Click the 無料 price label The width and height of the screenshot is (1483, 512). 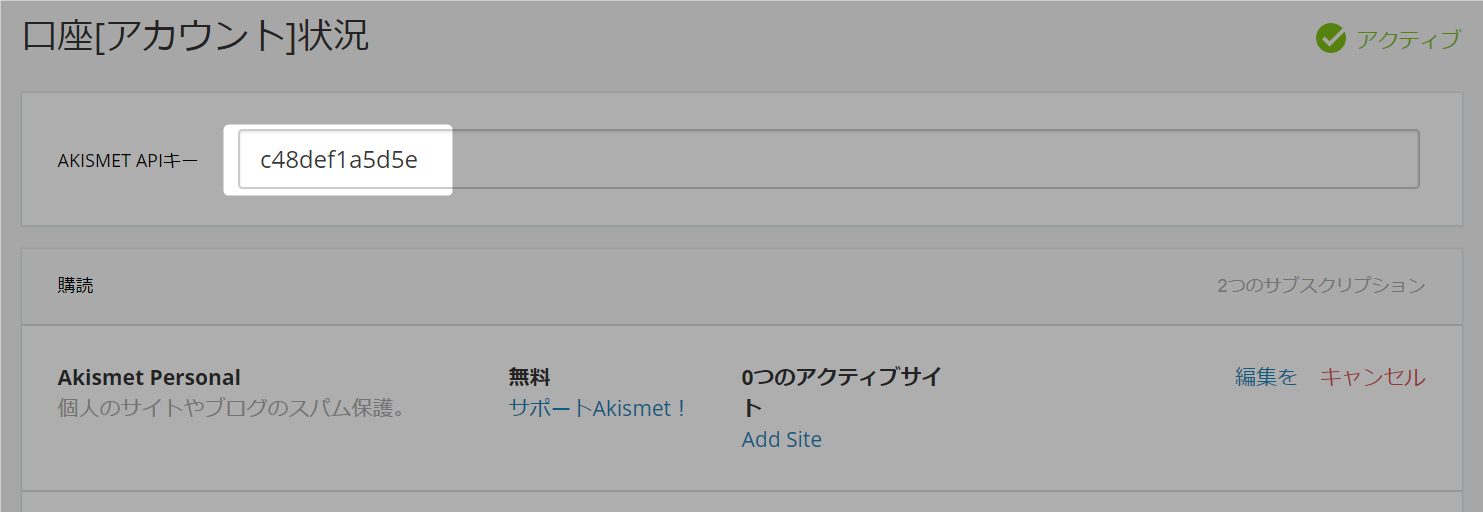530,377
